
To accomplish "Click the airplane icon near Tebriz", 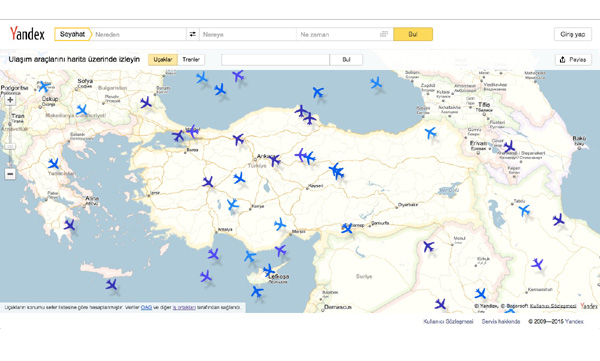I will tap(524, 210).
